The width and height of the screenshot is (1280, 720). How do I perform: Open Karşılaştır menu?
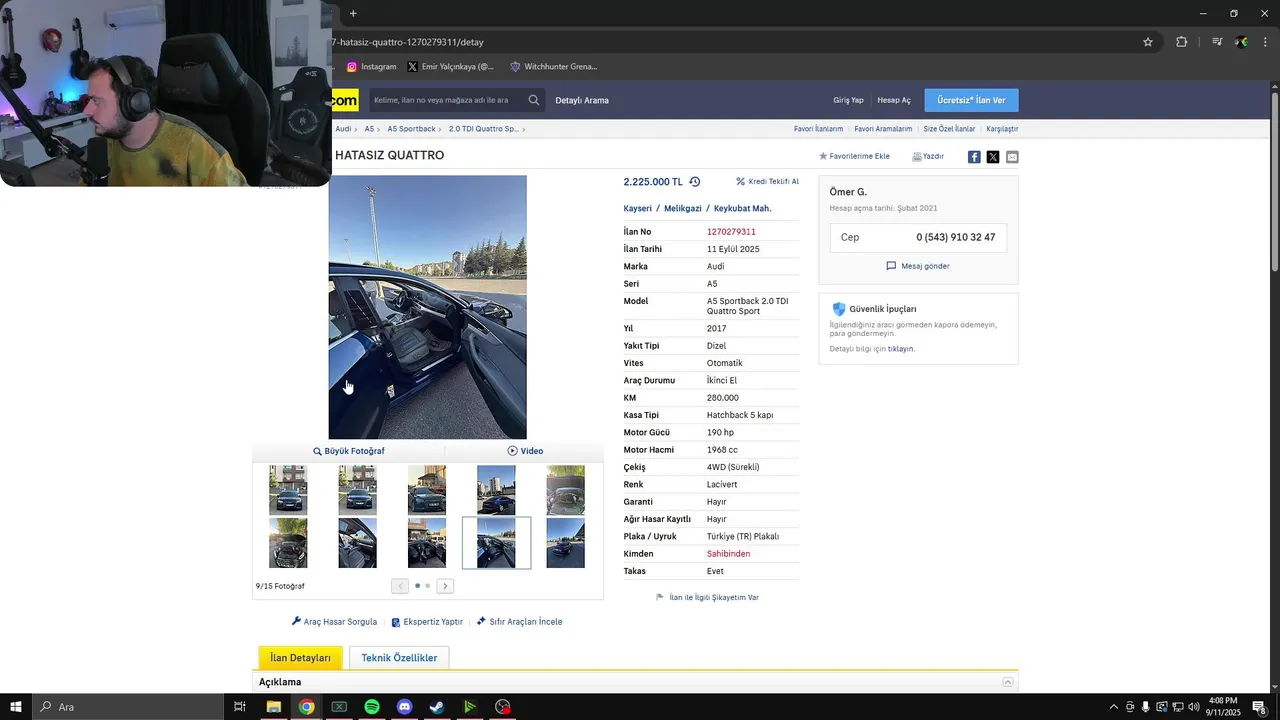pos(1002,129)
